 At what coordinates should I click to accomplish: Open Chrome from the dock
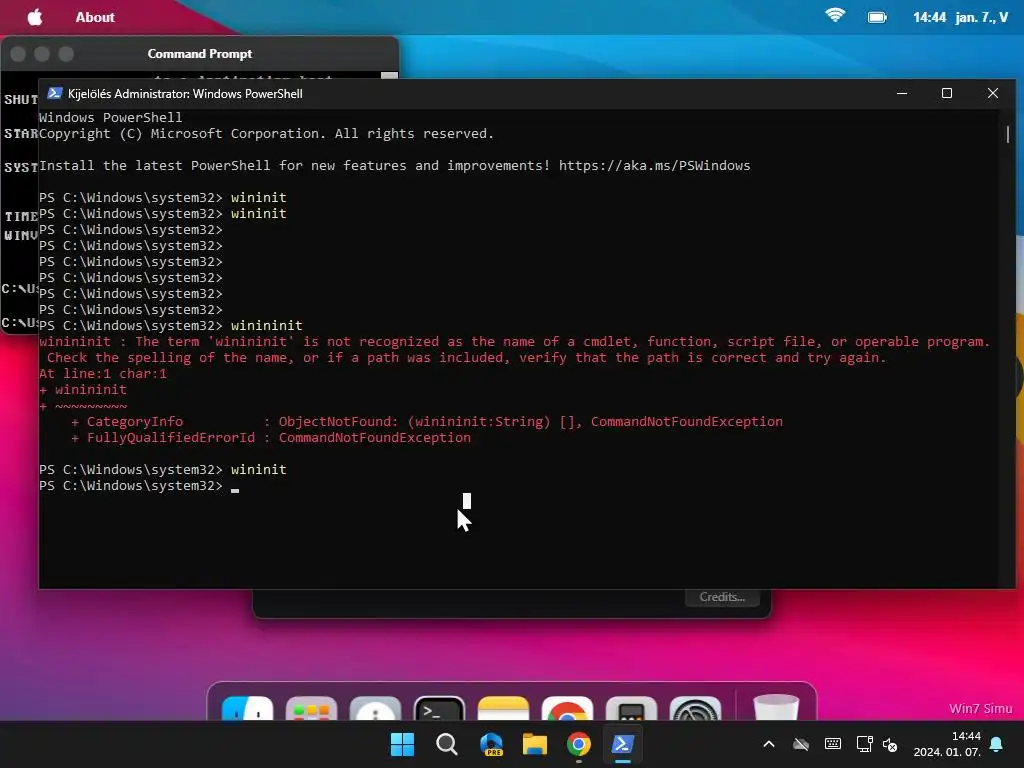(x=568, y=708)
